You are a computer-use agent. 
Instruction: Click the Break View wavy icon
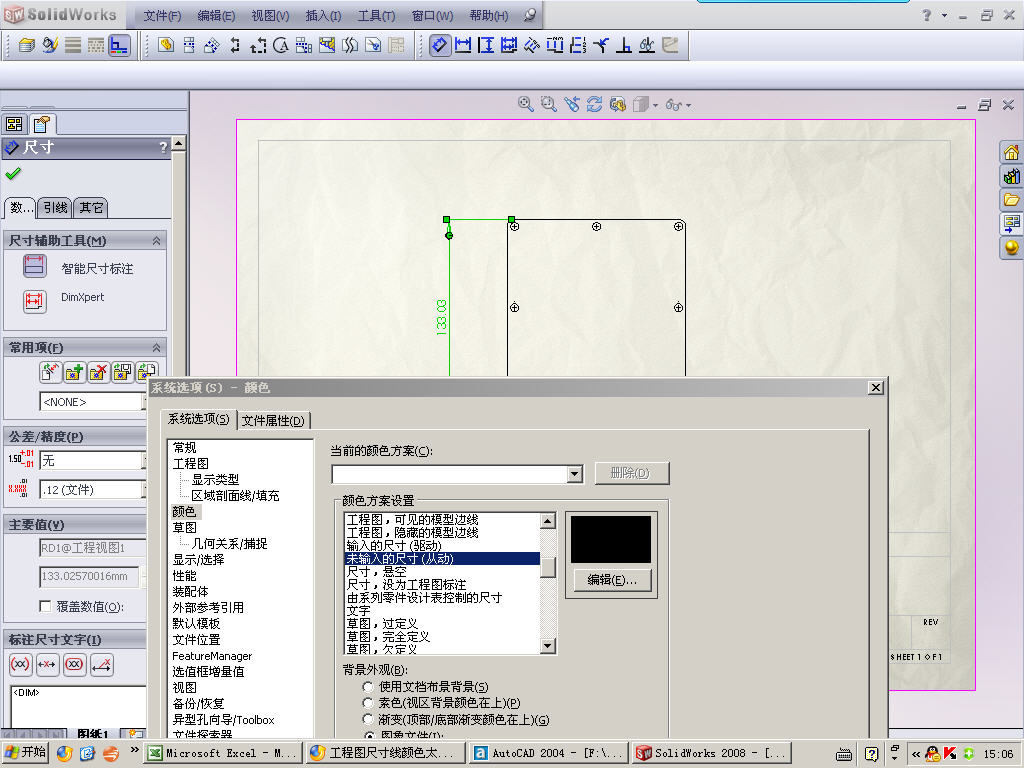coord(350,45)
